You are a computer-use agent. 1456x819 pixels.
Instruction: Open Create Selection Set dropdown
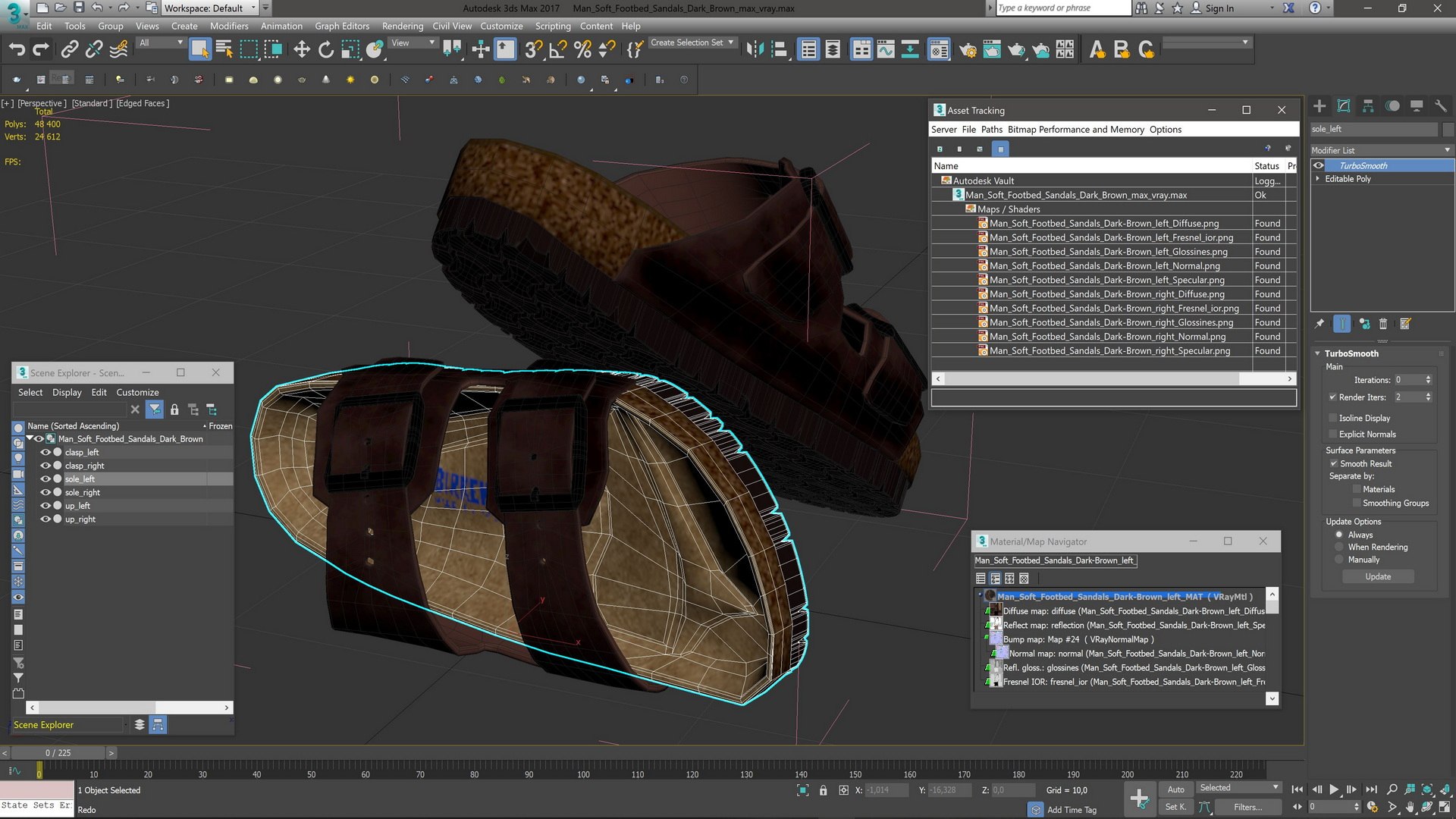tap(692, 42)
